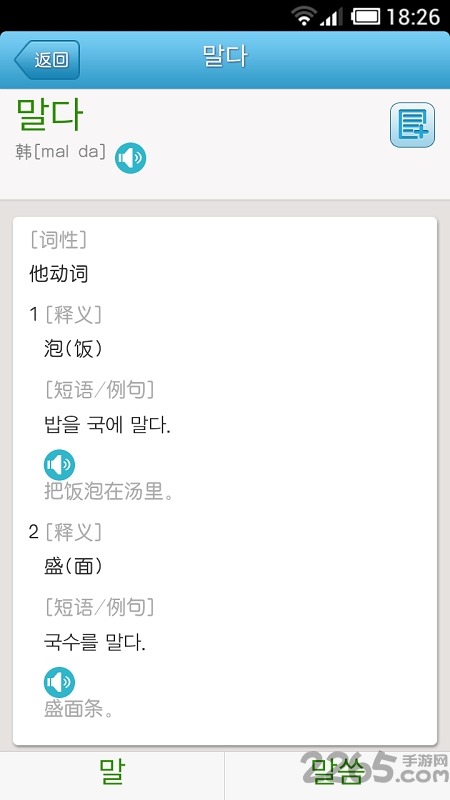Viewport: 450px width, 800px height.
Task: Tap translation 盛面条。
Action: tap(78, 709)
